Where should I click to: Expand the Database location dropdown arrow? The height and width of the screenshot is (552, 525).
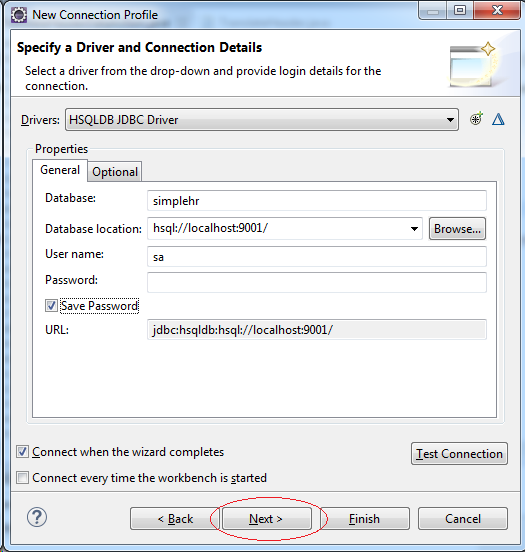pyautogui.click(x=414, y=229)
